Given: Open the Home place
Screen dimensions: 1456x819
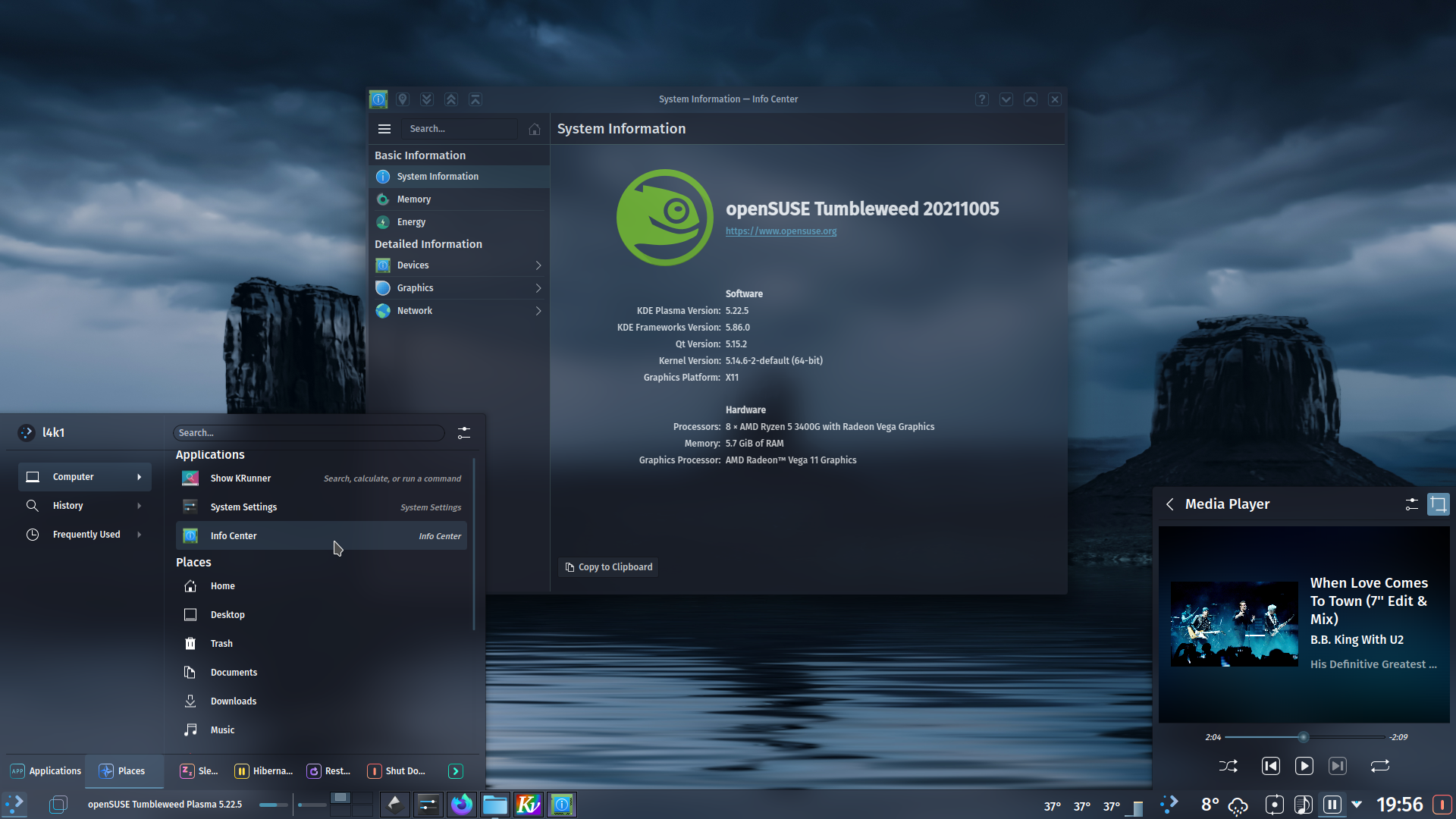Looking at the screenshot, I should pos(322,586).
